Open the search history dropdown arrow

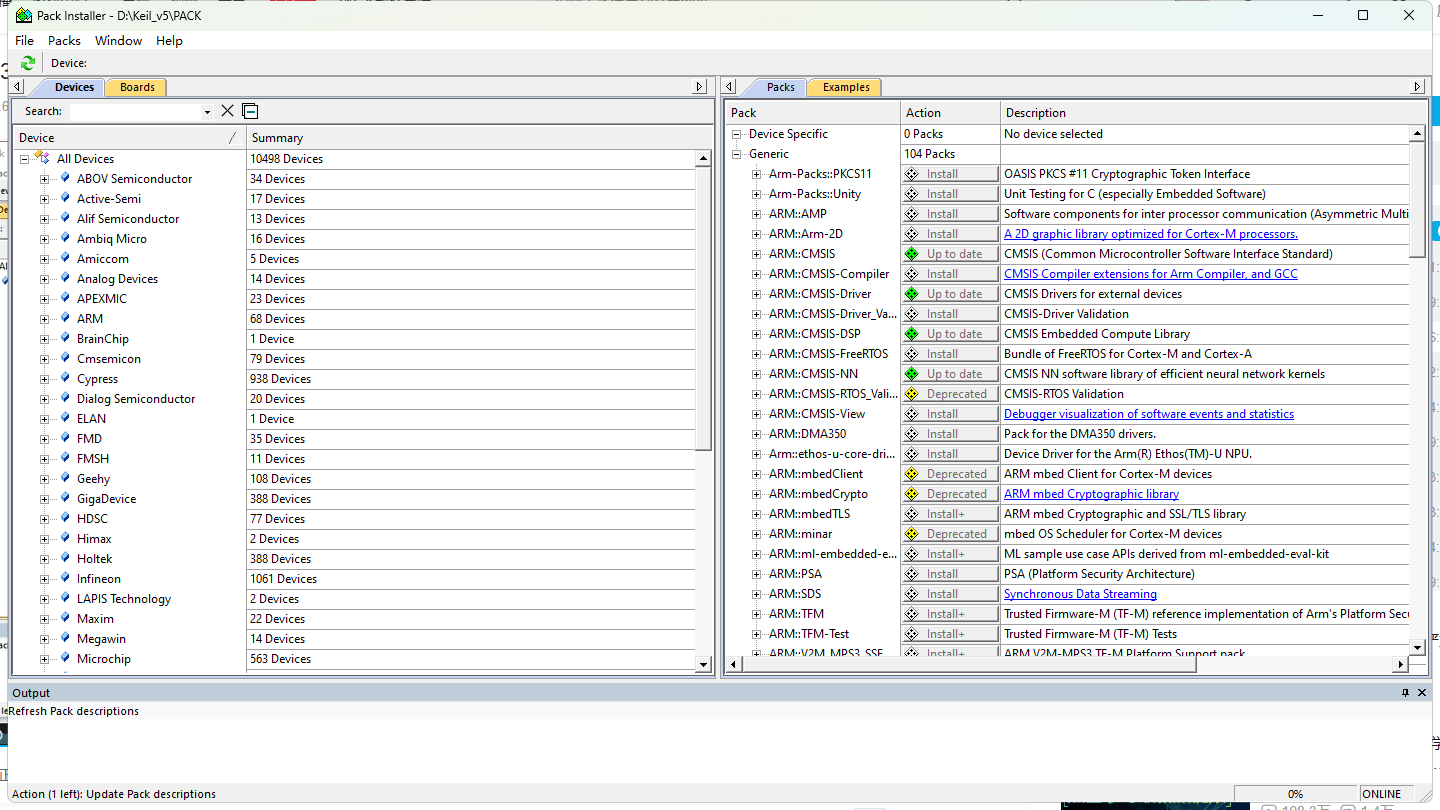(x=207, y=112)
